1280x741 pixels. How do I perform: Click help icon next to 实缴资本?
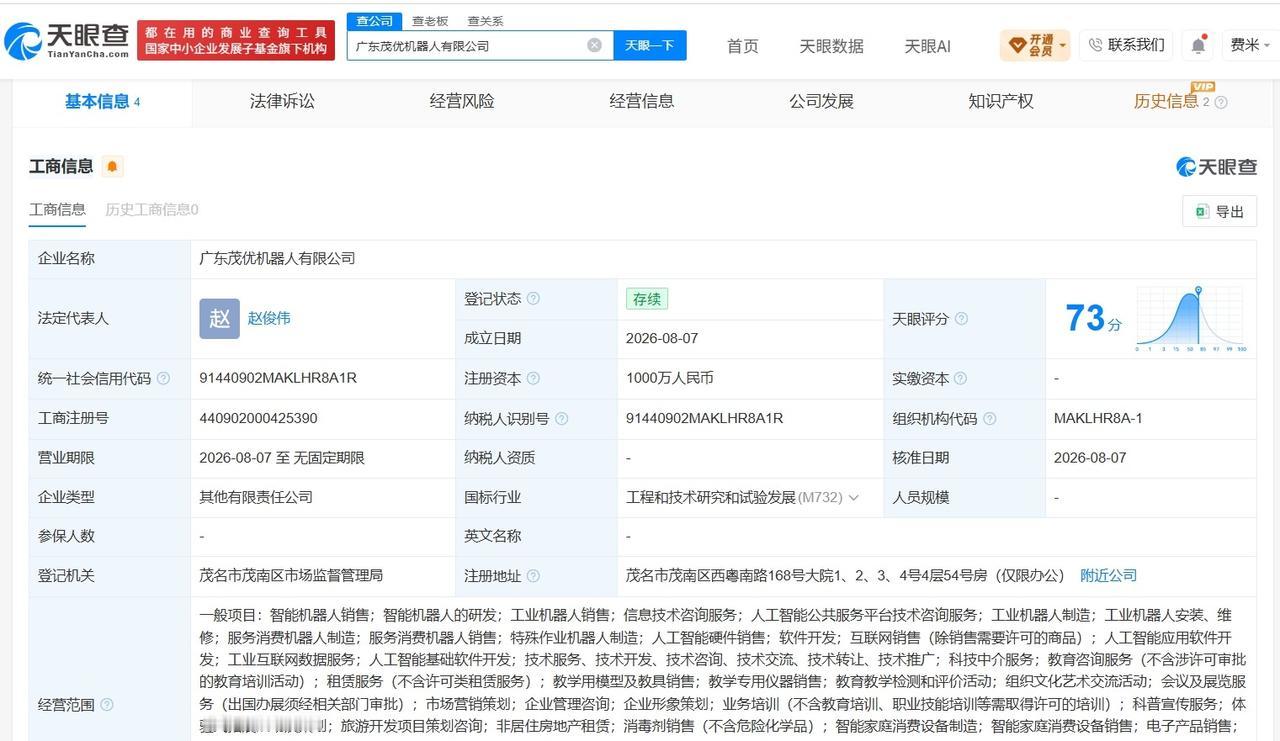[961, 378]
